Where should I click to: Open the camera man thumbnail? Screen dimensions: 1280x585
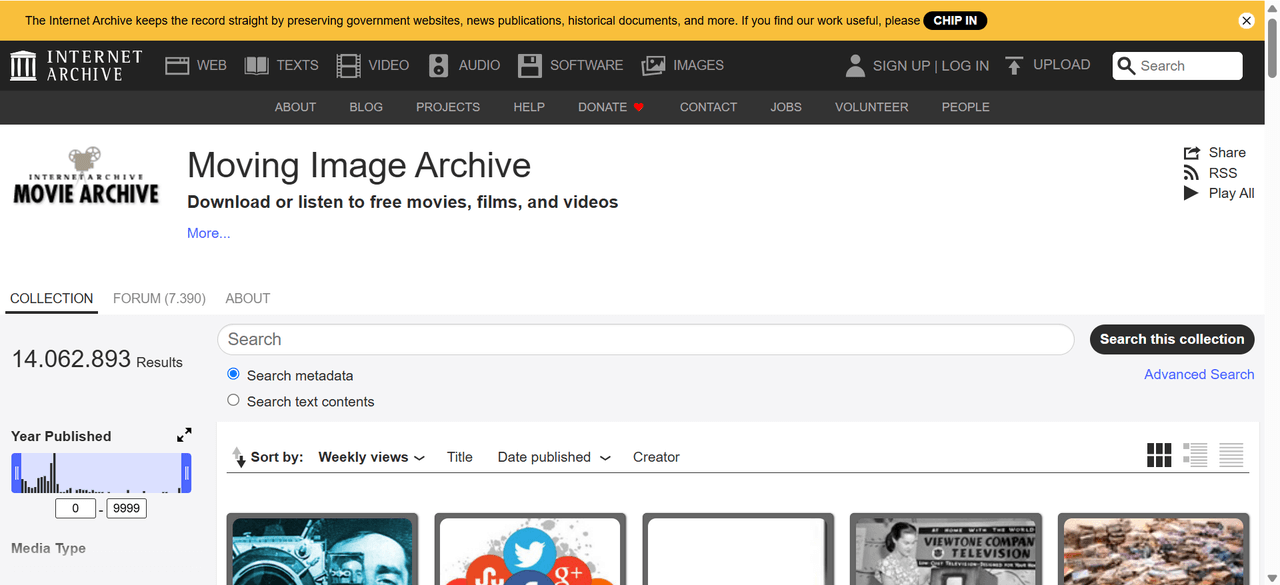322,549
